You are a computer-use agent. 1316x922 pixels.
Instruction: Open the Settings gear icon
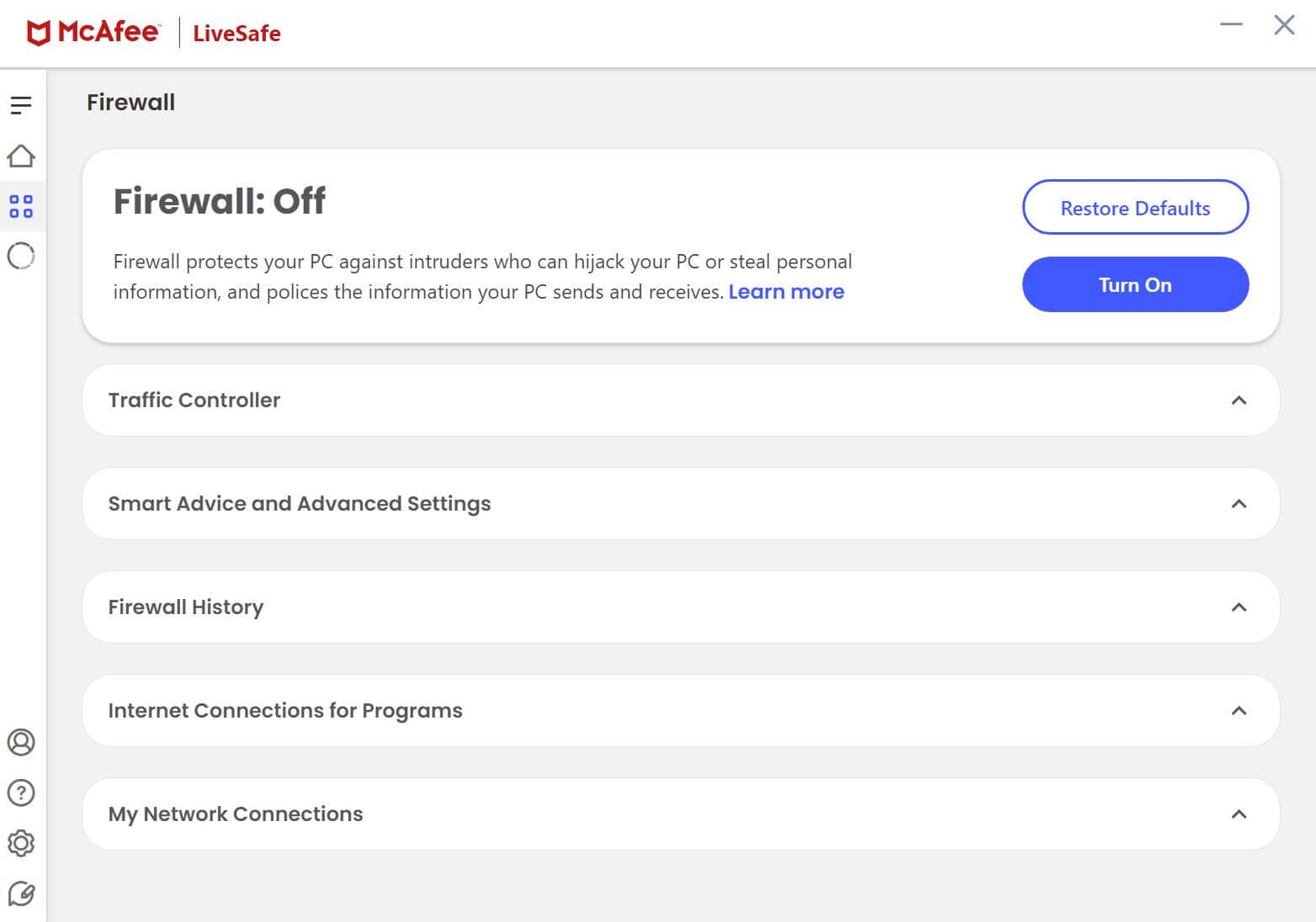[21, 843]
